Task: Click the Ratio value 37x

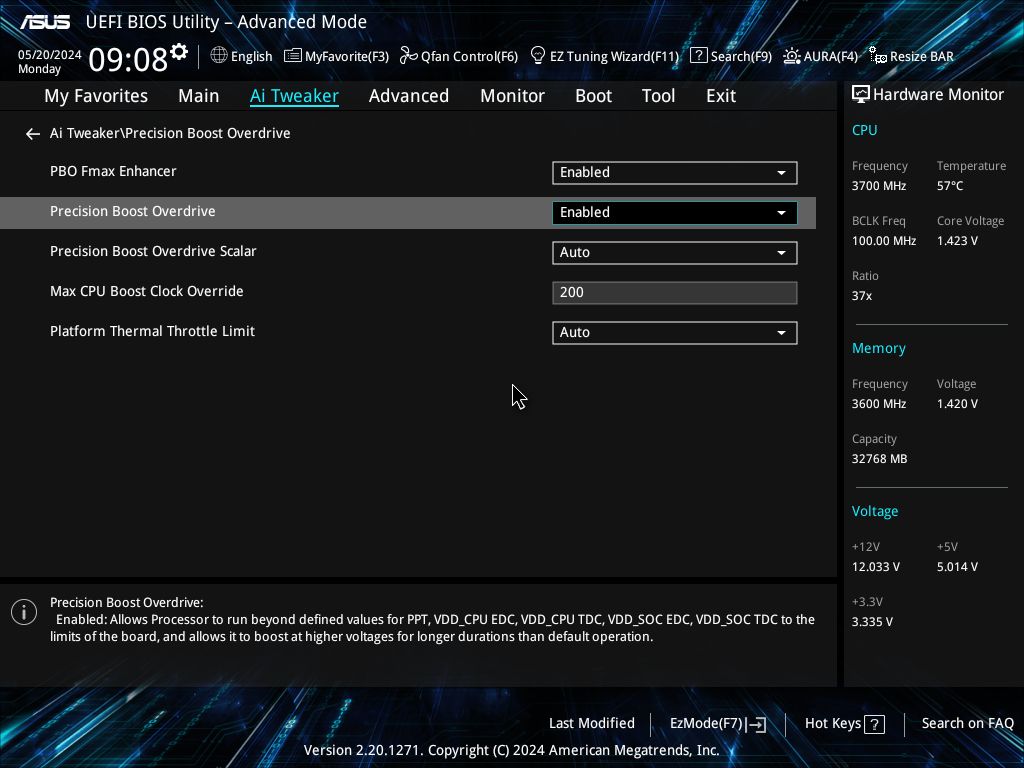Action: [861, 296]
